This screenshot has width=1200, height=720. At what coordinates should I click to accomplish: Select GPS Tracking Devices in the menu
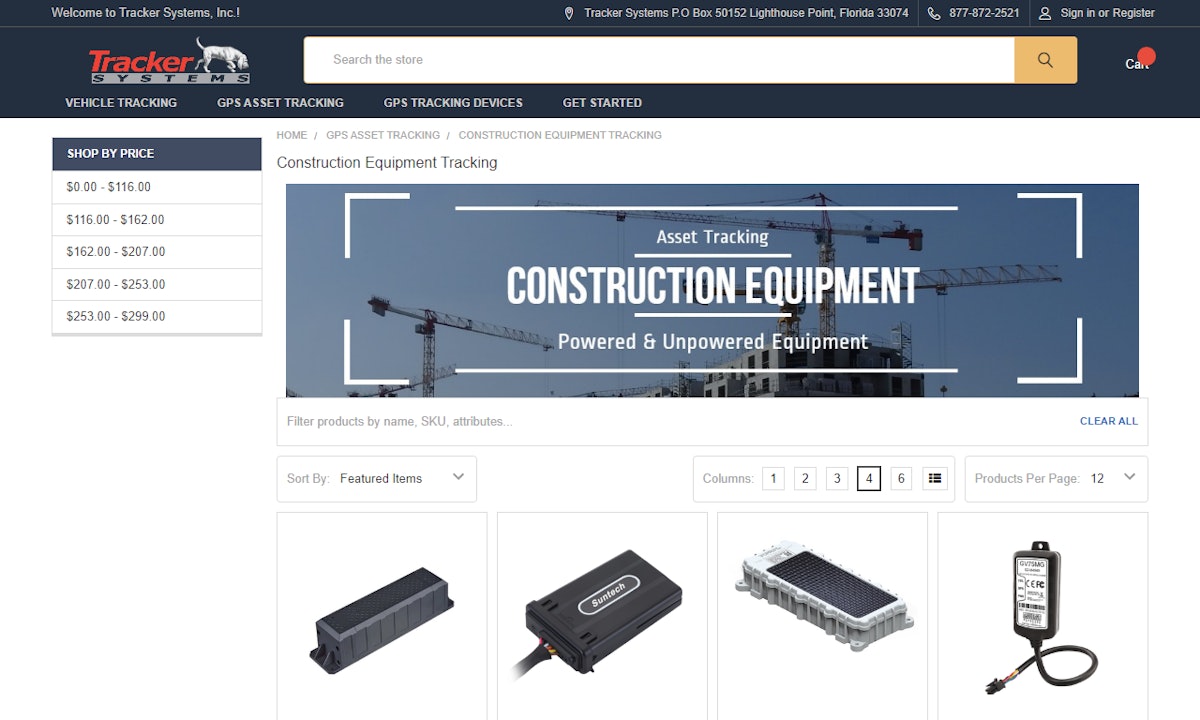tap(452, 102)
